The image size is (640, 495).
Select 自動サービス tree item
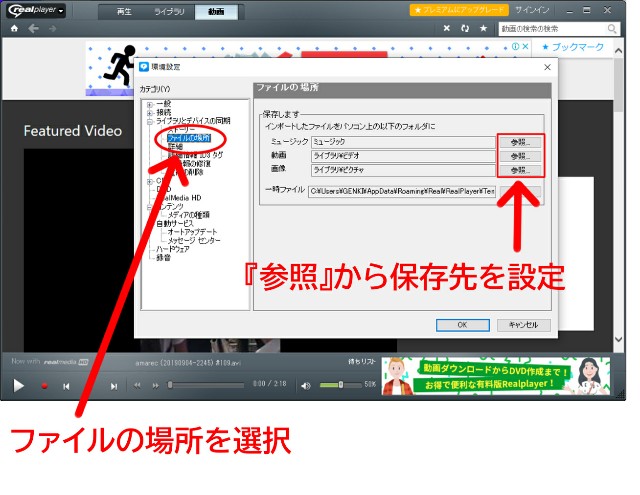coord(175,223)
